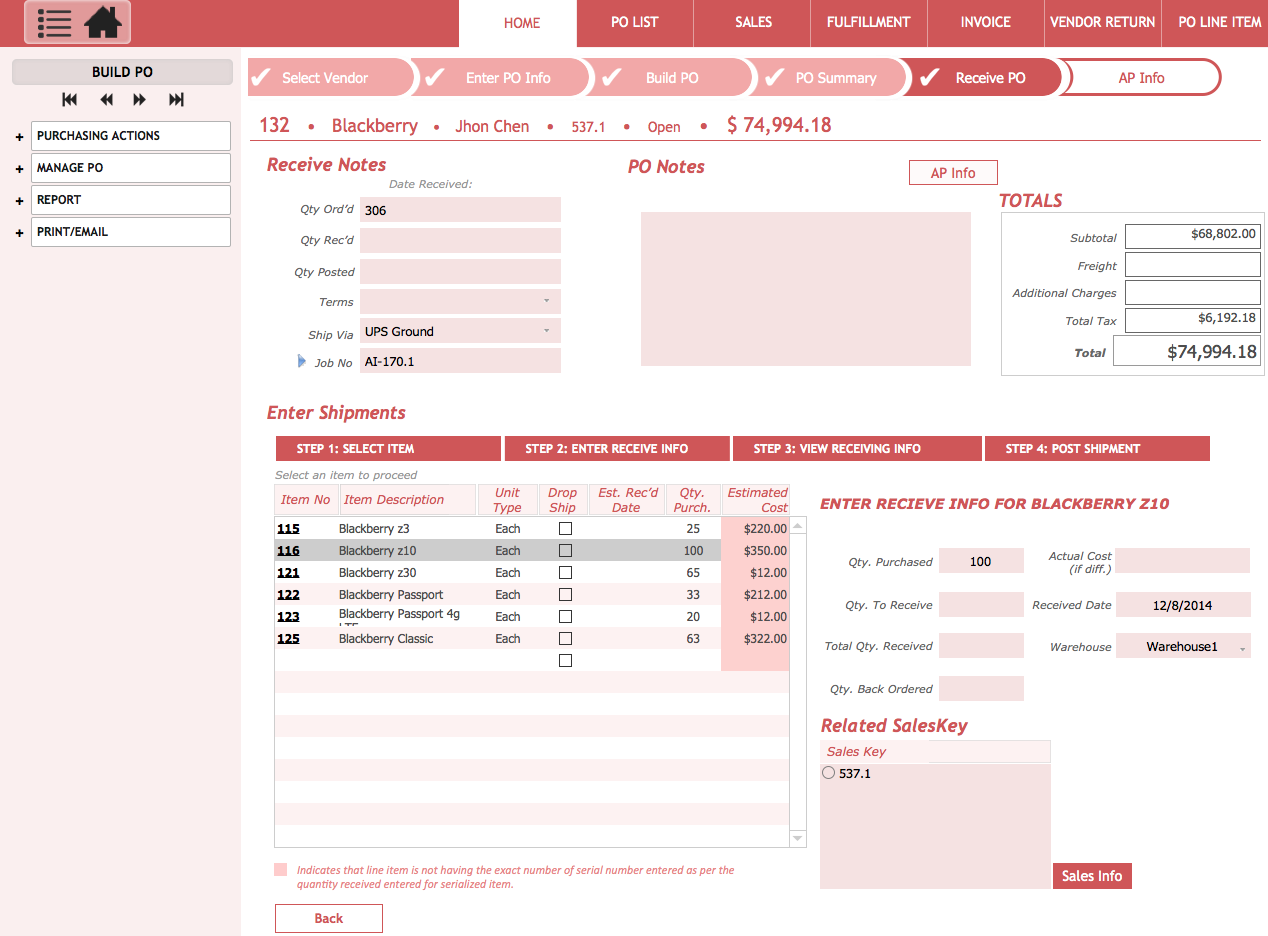This screenshot has height=936, width=1268.
Task: Open the PO LINE ITEM tab
Action: (x=1215, y=23)
